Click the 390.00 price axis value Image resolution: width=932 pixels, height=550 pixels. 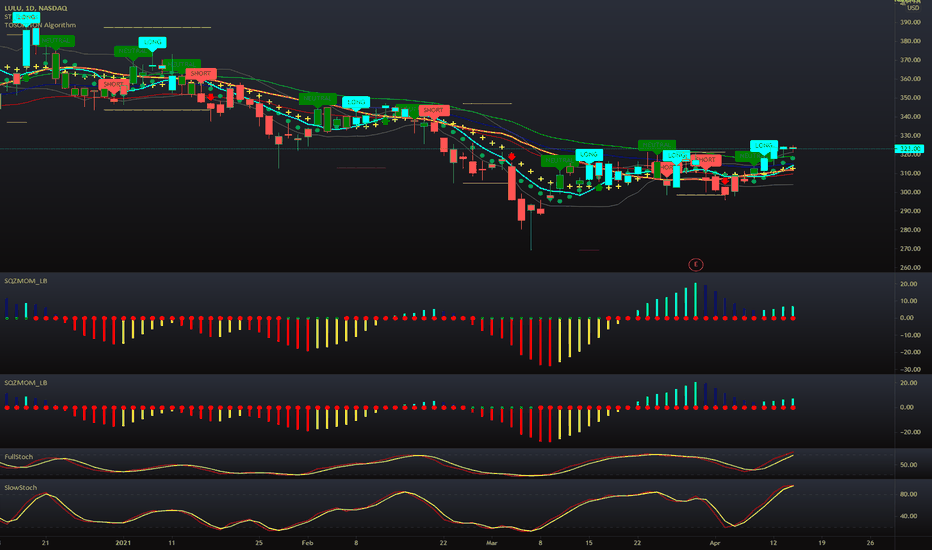coord(910,23)
